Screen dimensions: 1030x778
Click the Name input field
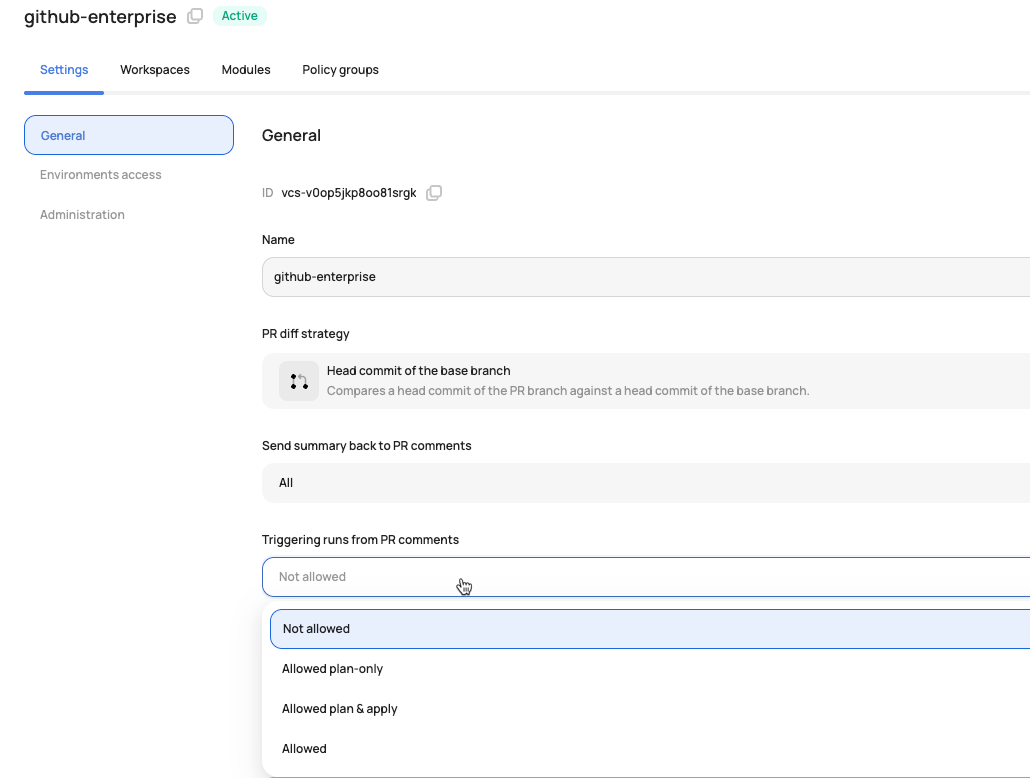646,277
